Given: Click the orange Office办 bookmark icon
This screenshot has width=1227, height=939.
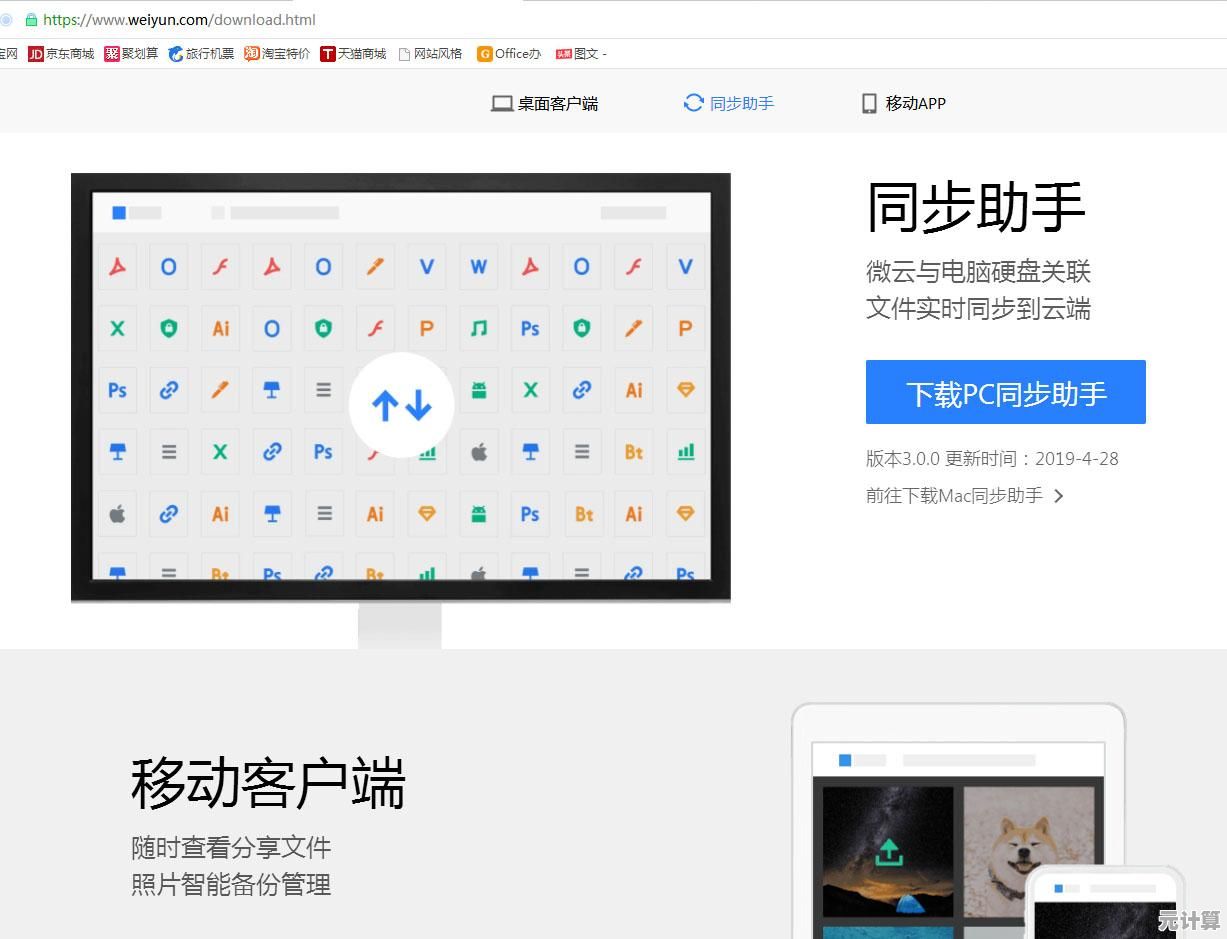Looking at the screenshot, I should (x=485, y=54).
